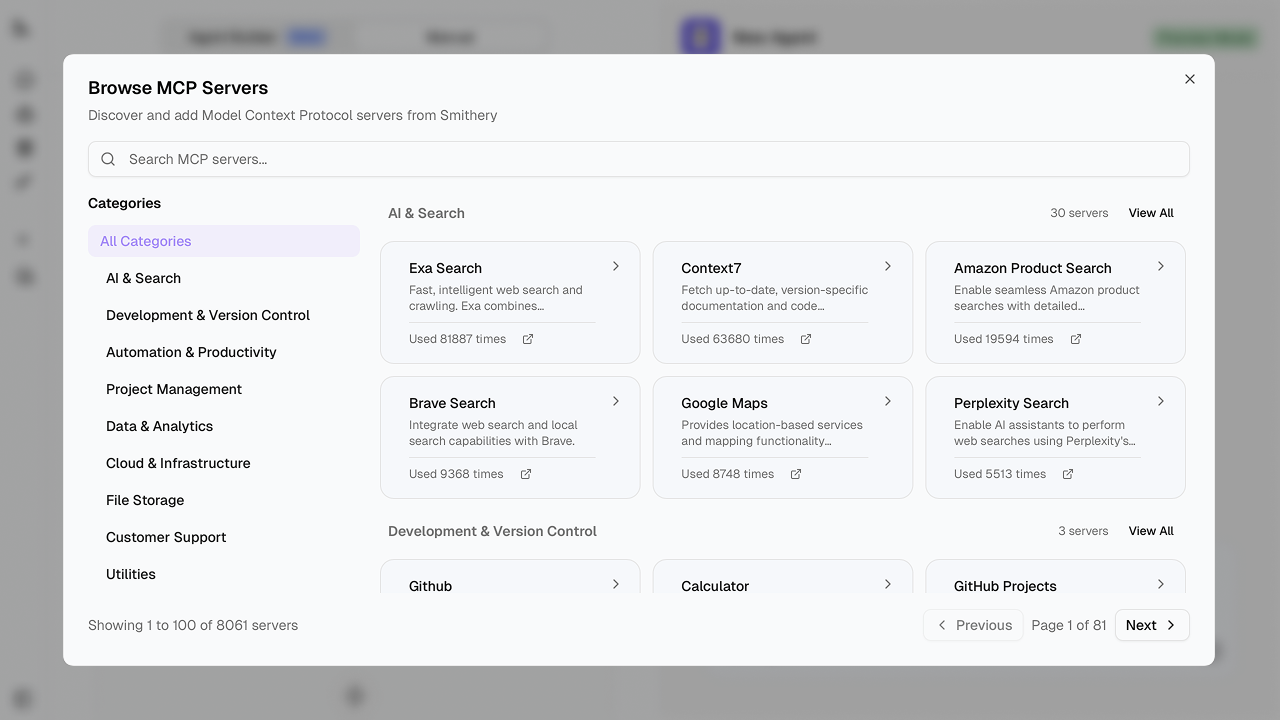Expand the Google Maps card chevron
The height and width of the screenshot is (720, 1280).
click(888, 401)
